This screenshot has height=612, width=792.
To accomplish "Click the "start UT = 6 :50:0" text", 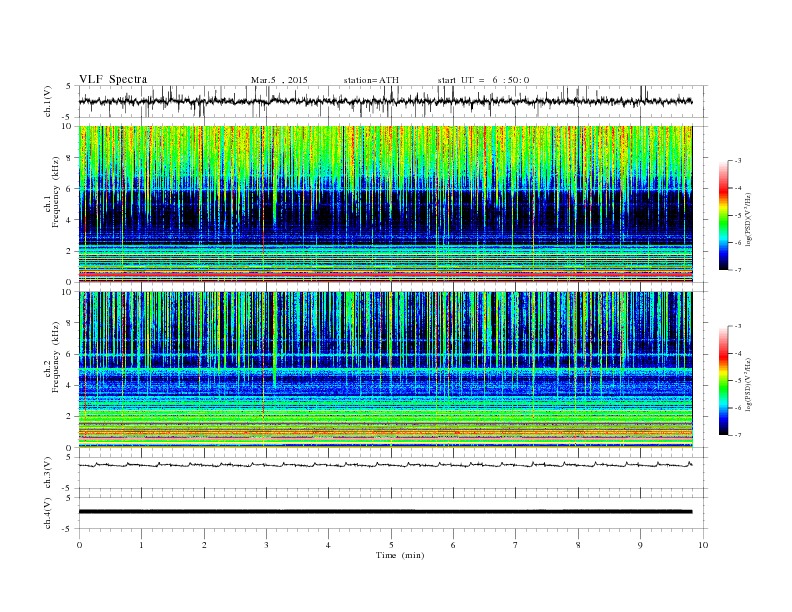I will coord(483,80).
